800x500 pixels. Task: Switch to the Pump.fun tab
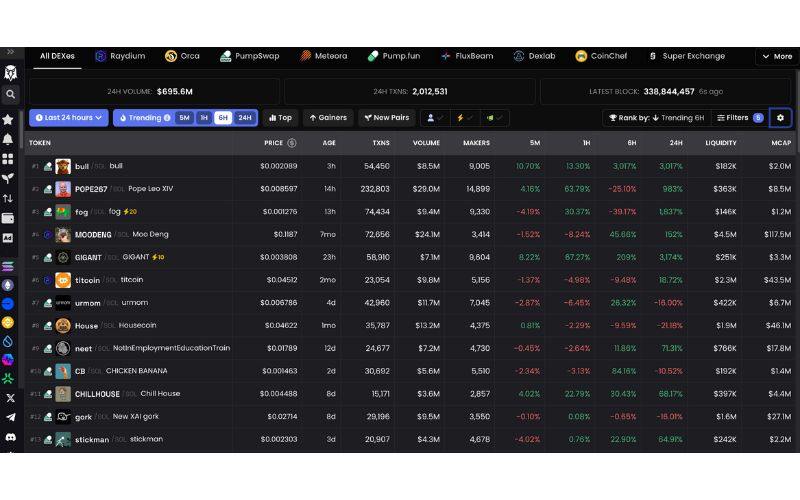pos(394,56)
